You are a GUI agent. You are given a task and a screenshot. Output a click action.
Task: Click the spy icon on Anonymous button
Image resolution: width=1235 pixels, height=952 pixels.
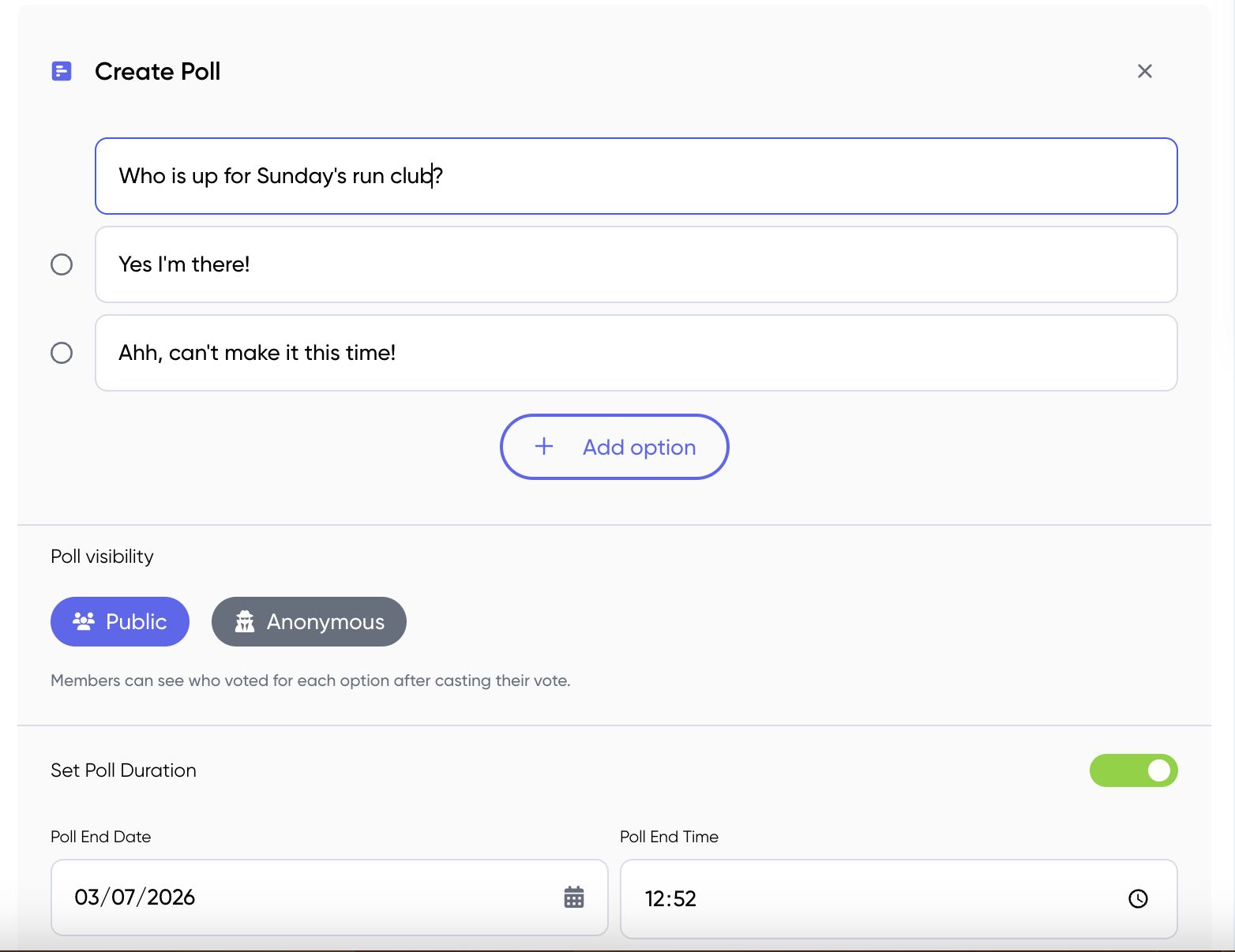245,621
